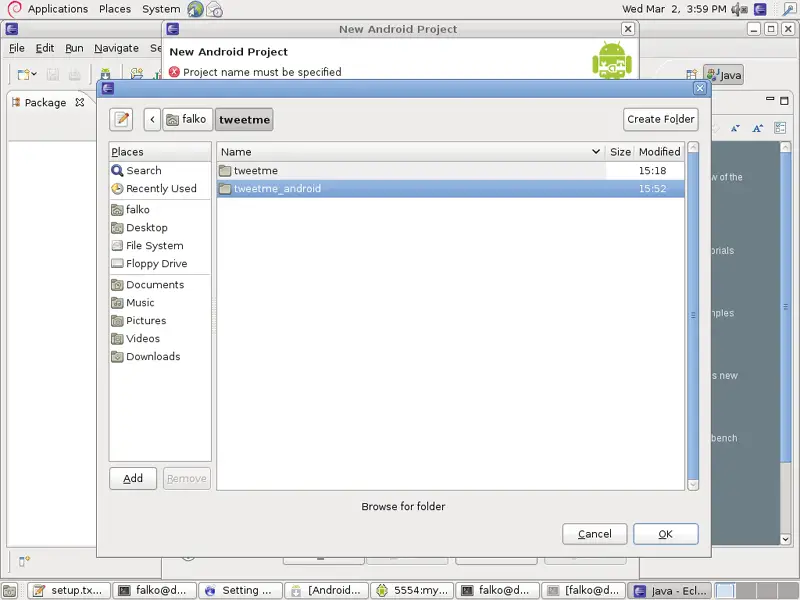Click the file list scroll up arrow
Screen dimensions: 800x600
(693, 147)
